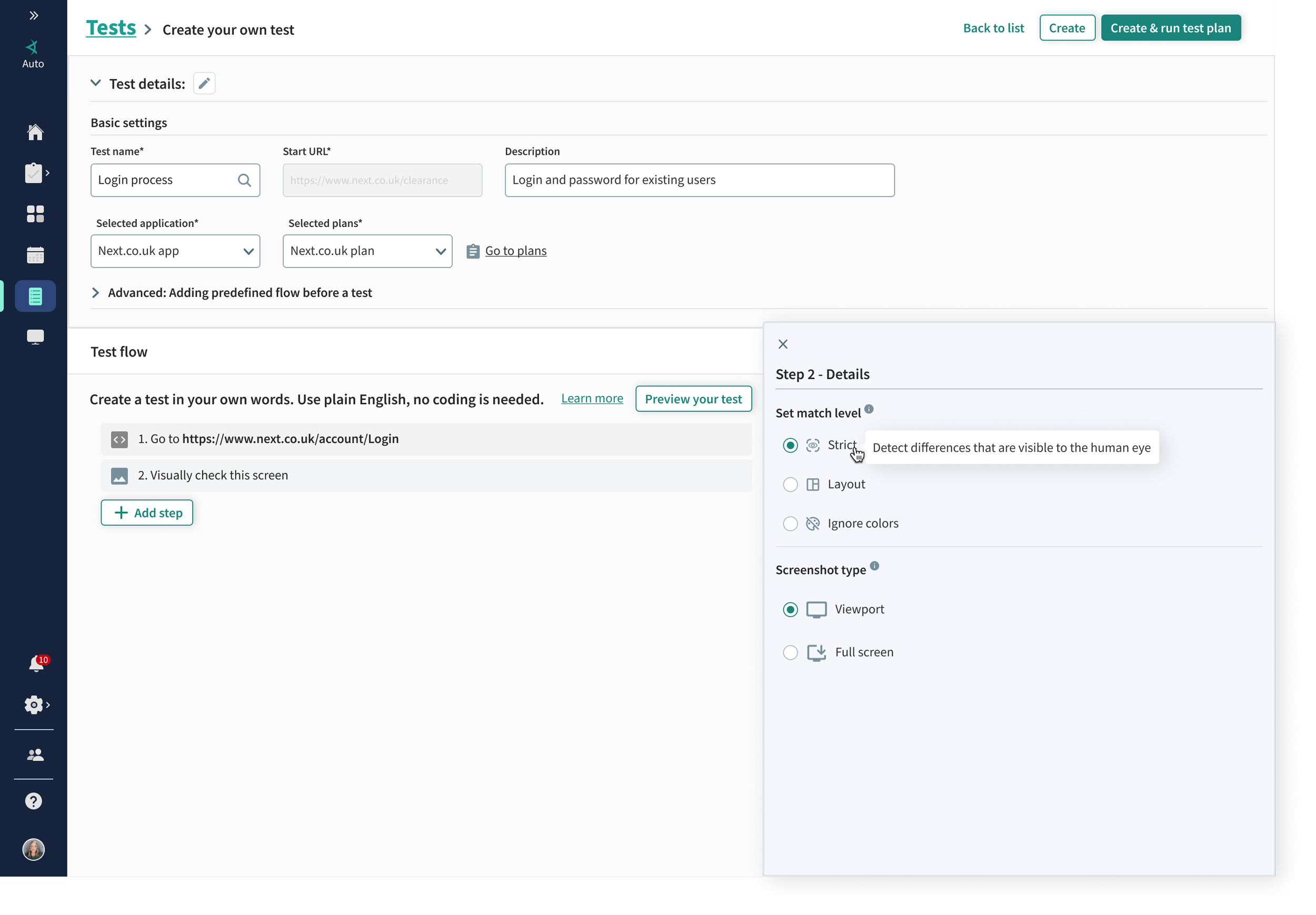Screen dimensions: 1316x915
Task: Open the Go to plans link
Action: 515,251
